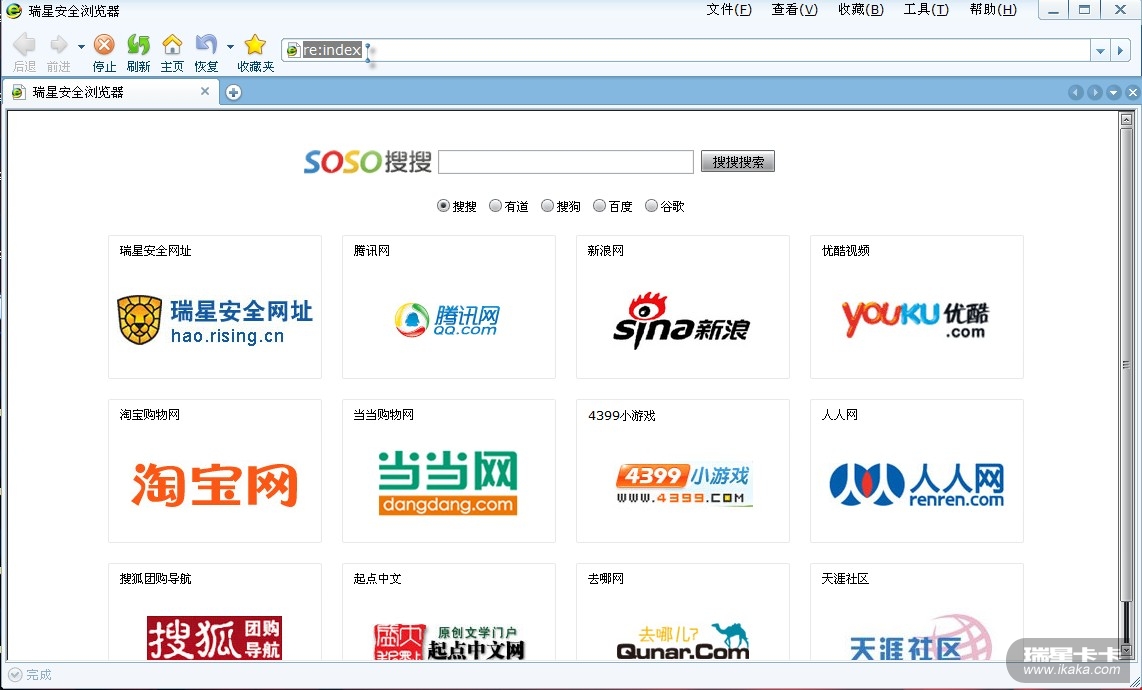Open the 收藏(B) menu

pos(861,9)
